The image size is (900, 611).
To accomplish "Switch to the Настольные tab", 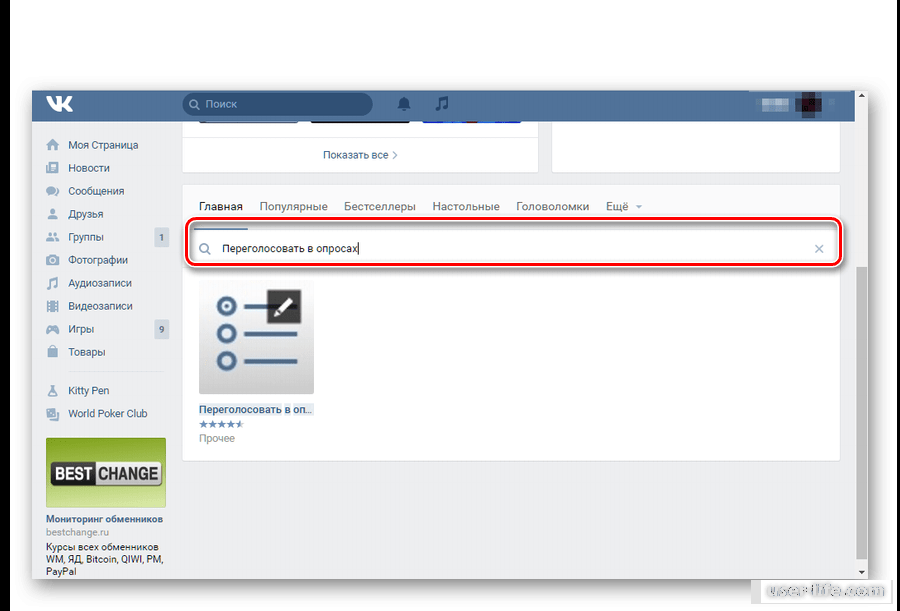I will [466, 206].
